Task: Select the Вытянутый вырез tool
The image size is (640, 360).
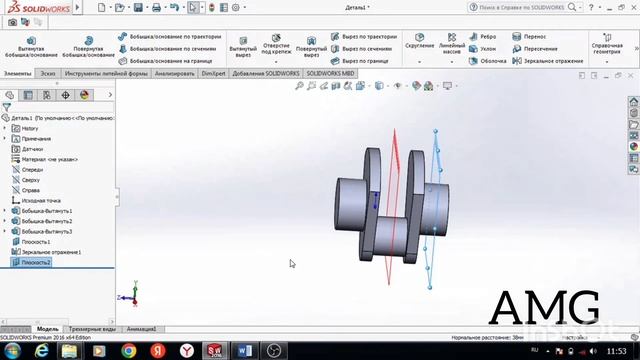Action: tap(243, 47)
